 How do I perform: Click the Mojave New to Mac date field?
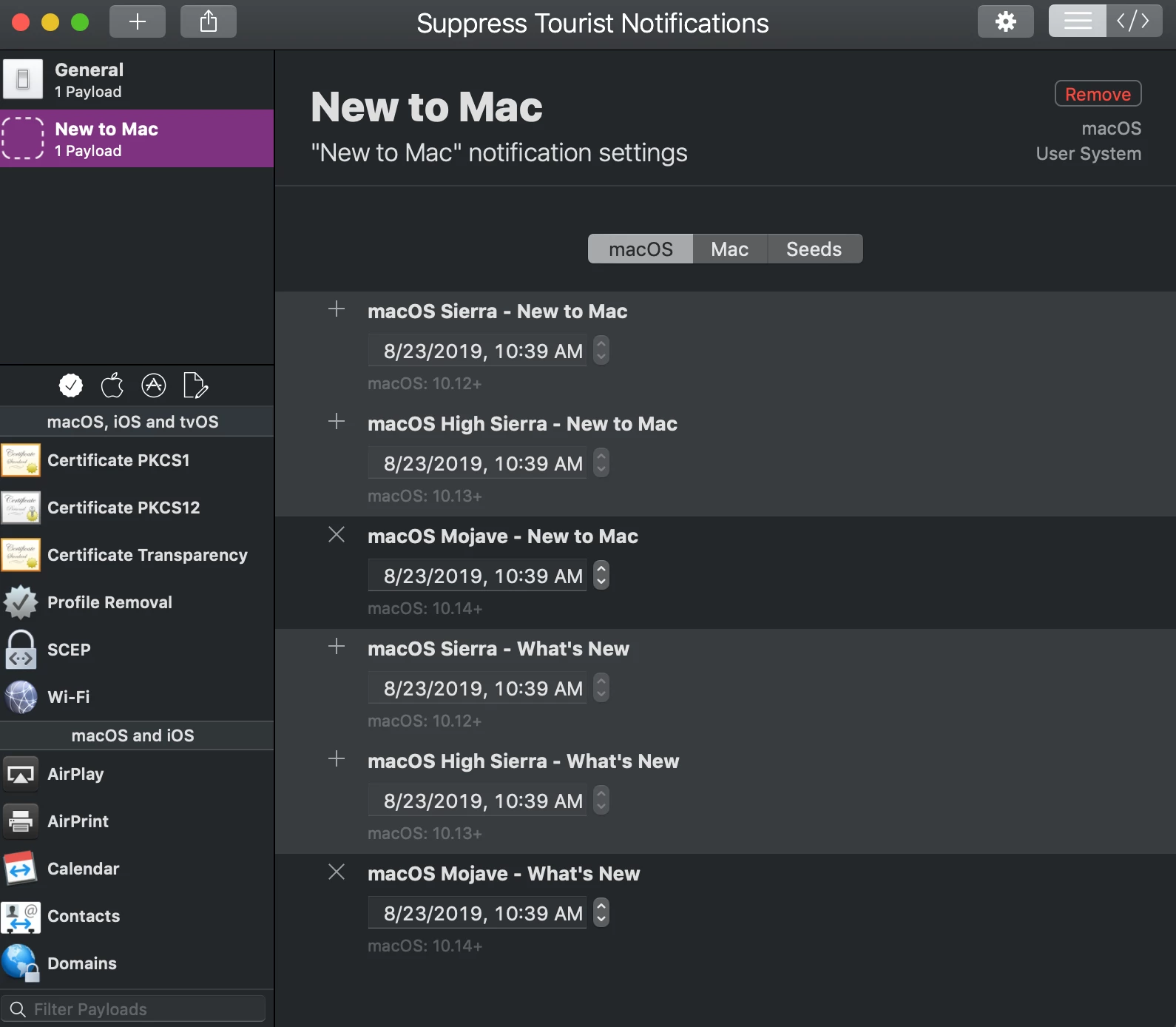point(478,576)
